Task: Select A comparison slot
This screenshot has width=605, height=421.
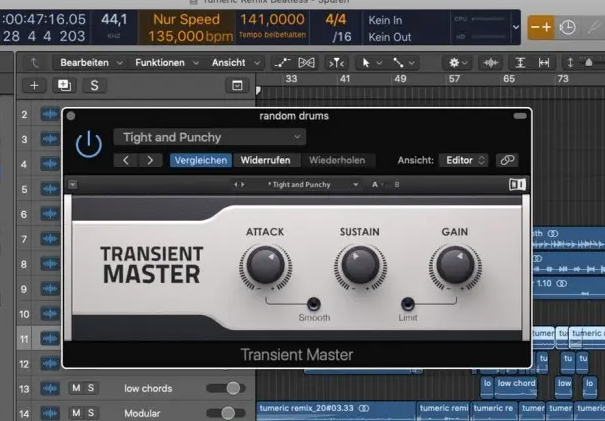Action: coord(375,184)
